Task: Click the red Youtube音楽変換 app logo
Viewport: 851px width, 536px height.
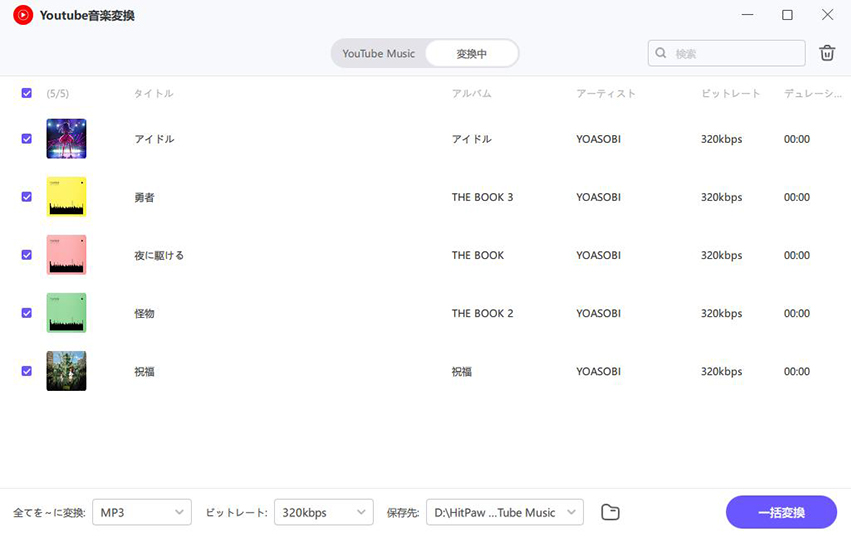Action: [x=23, y=15]
